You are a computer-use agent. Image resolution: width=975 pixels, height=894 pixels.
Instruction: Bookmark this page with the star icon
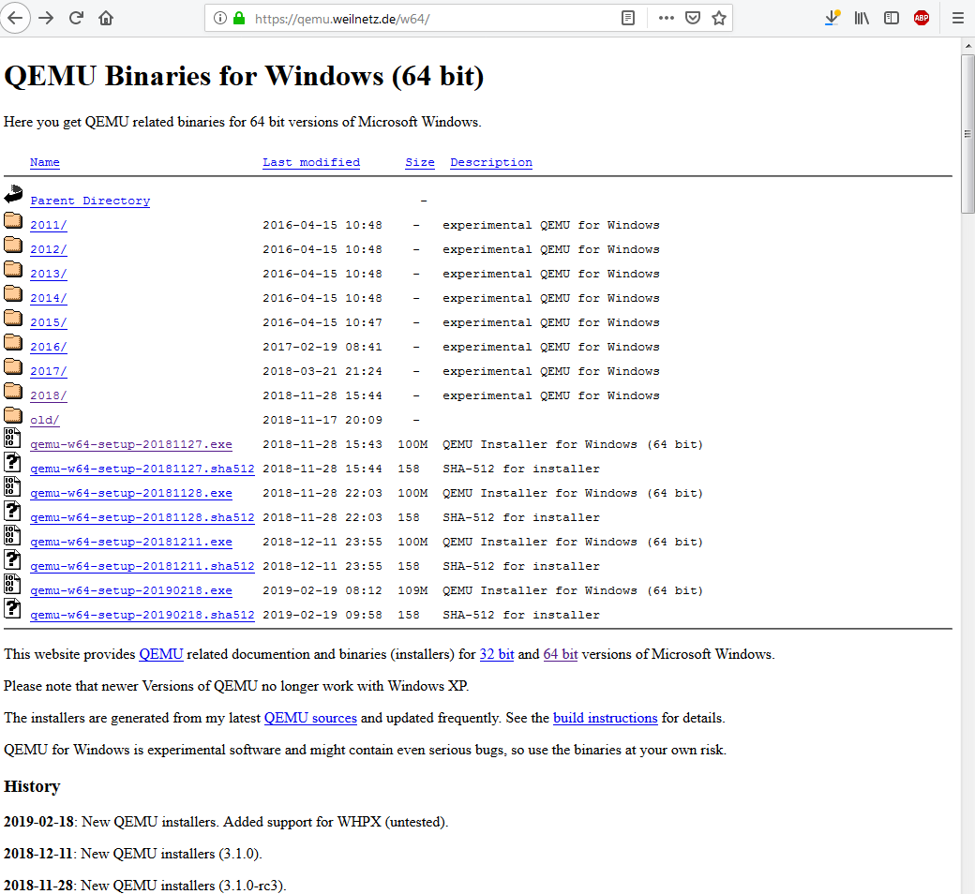point(719,18)
